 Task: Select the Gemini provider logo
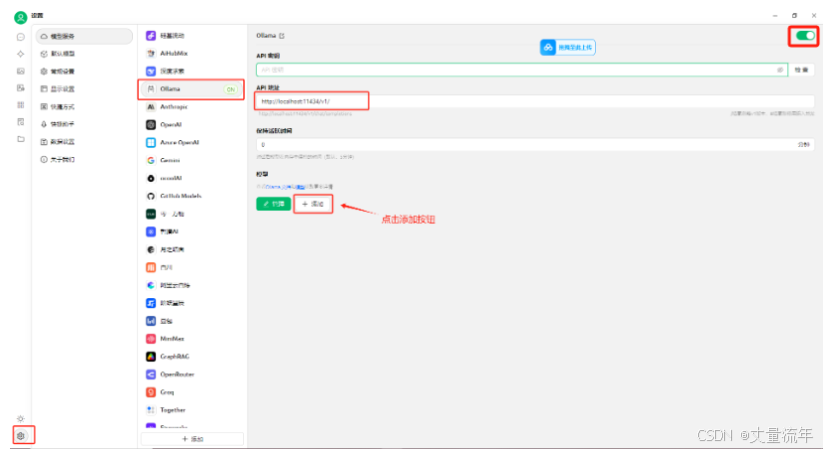click(151, 160)
